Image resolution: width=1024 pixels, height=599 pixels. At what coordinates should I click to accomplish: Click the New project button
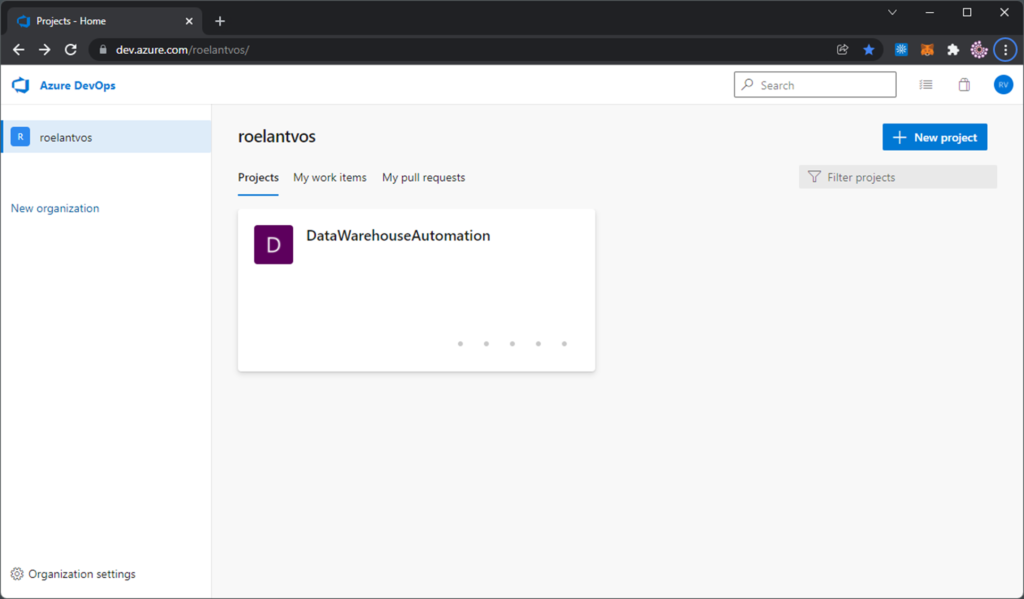click(934, 136)
